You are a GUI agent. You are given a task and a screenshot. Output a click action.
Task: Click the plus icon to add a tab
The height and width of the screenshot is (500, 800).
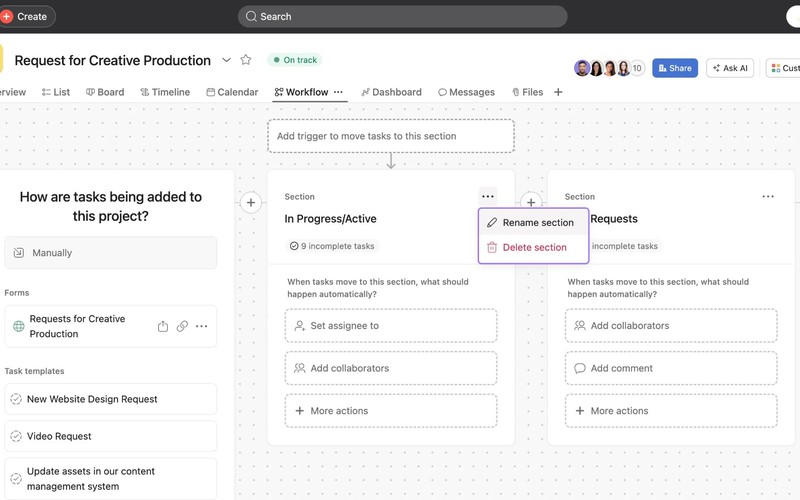(x=558, y=92)
